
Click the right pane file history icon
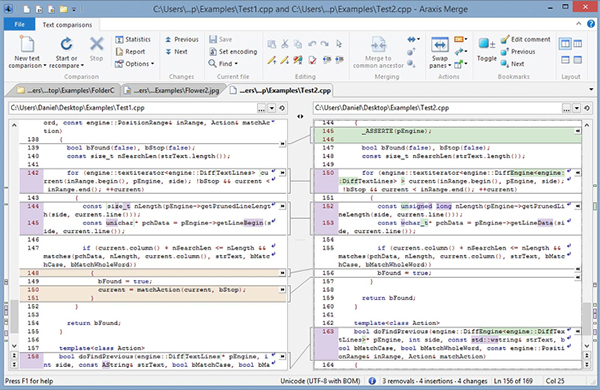click(x=587, y=108)
